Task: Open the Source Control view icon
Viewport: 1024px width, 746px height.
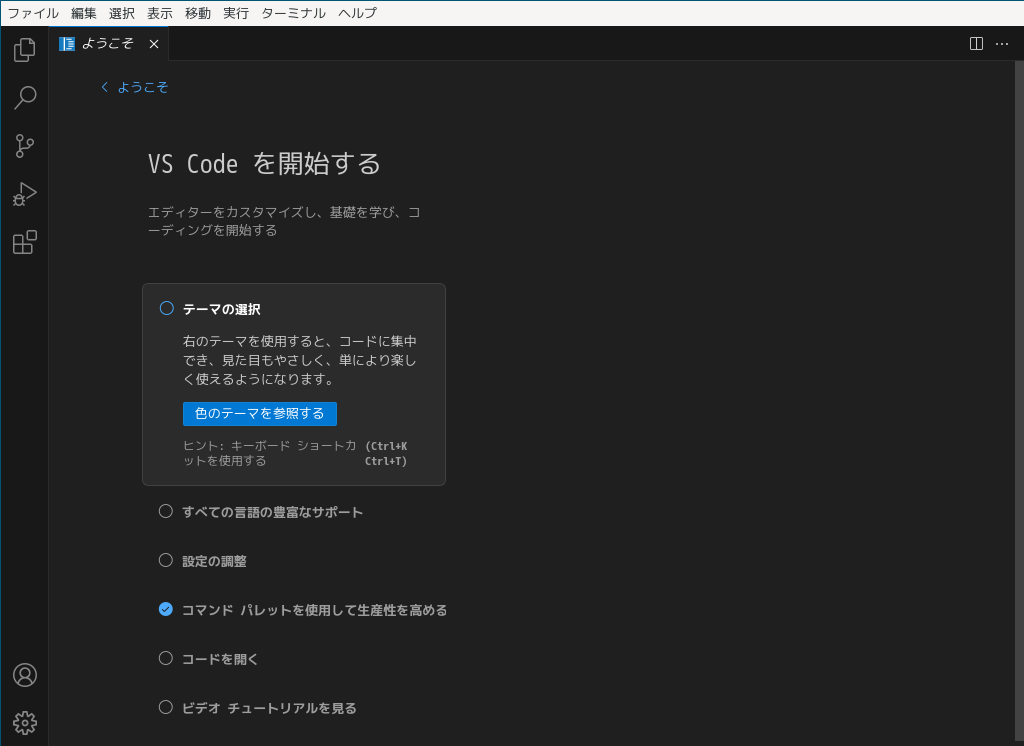Action: tap(25, 146)
